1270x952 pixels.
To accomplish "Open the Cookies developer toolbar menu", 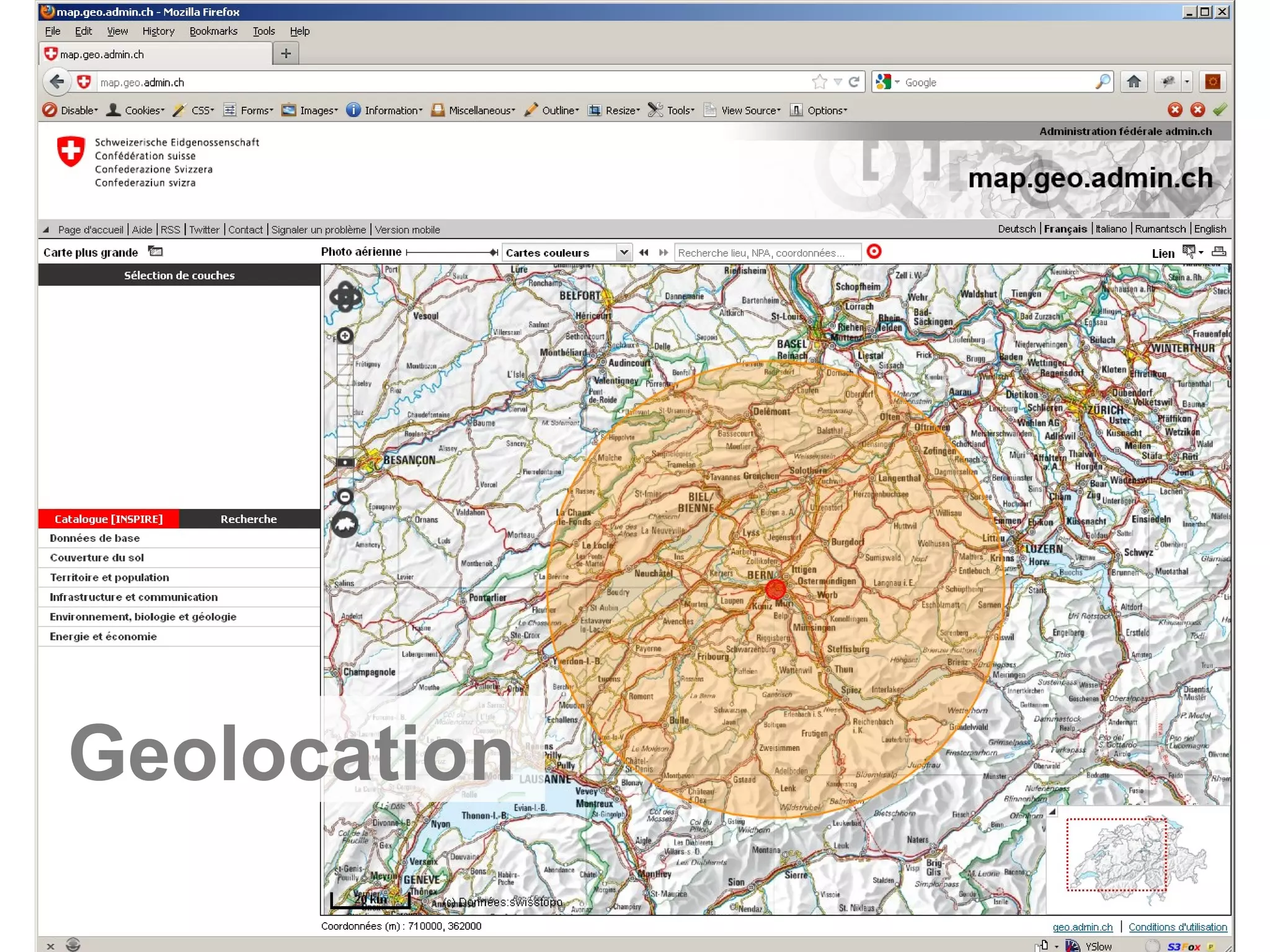I will point(136,110).
